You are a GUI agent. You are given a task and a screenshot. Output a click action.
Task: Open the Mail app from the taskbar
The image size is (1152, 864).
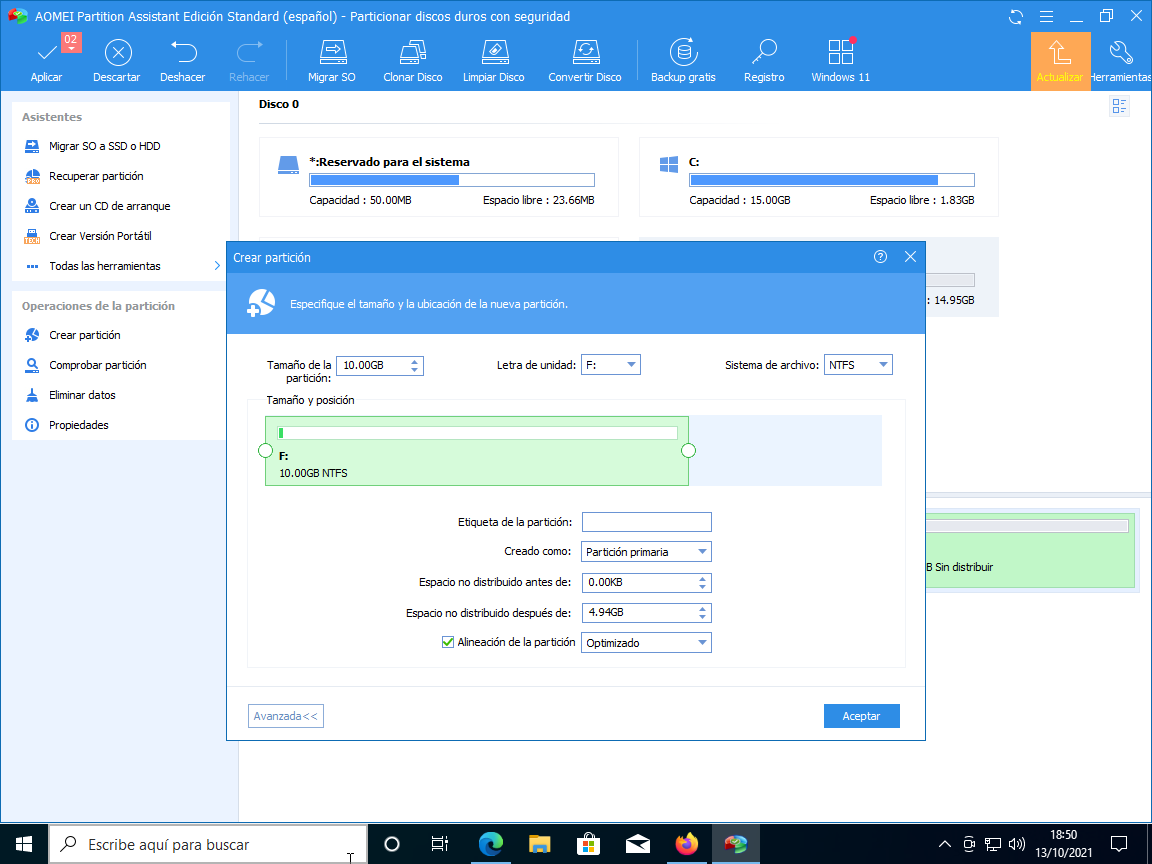(x=638, y=844)
